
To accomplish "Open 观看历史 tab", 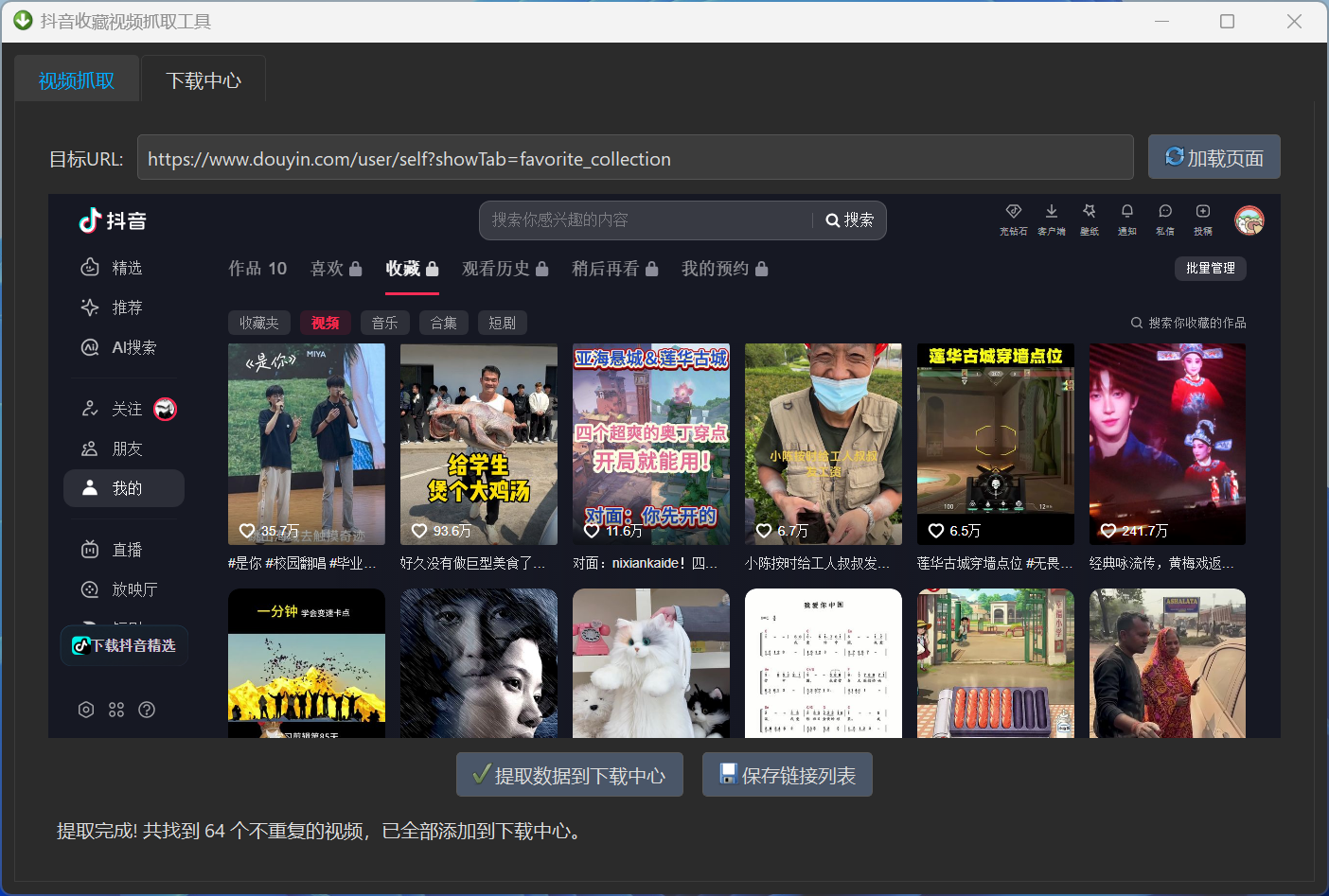I will [x=505, y=269].
